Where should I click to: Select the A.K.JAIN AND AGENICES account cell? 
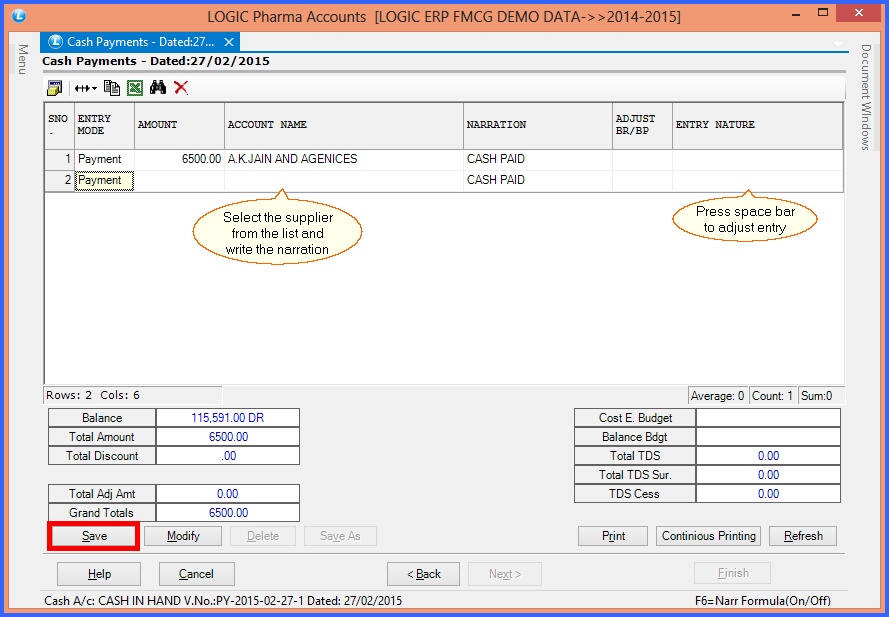point(344,159)
